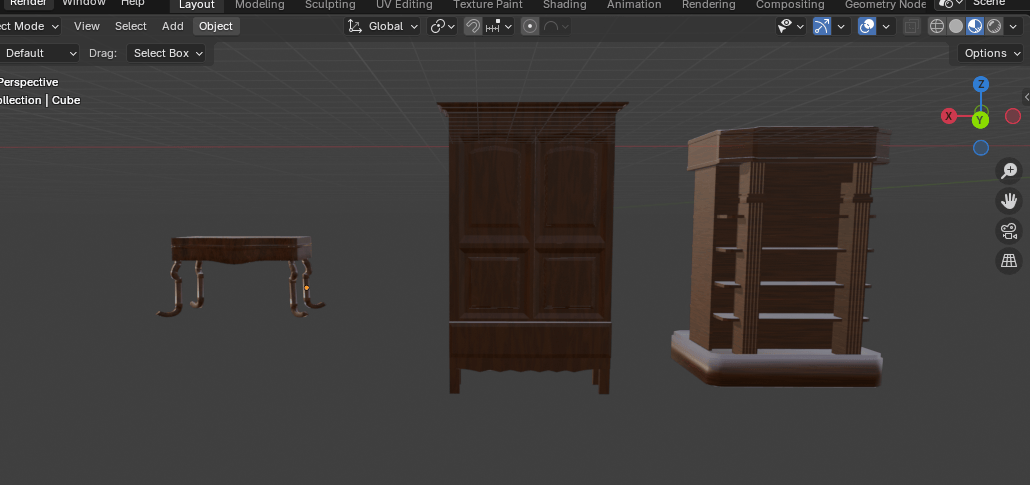Open the Options dropdown

pos(993,53)
